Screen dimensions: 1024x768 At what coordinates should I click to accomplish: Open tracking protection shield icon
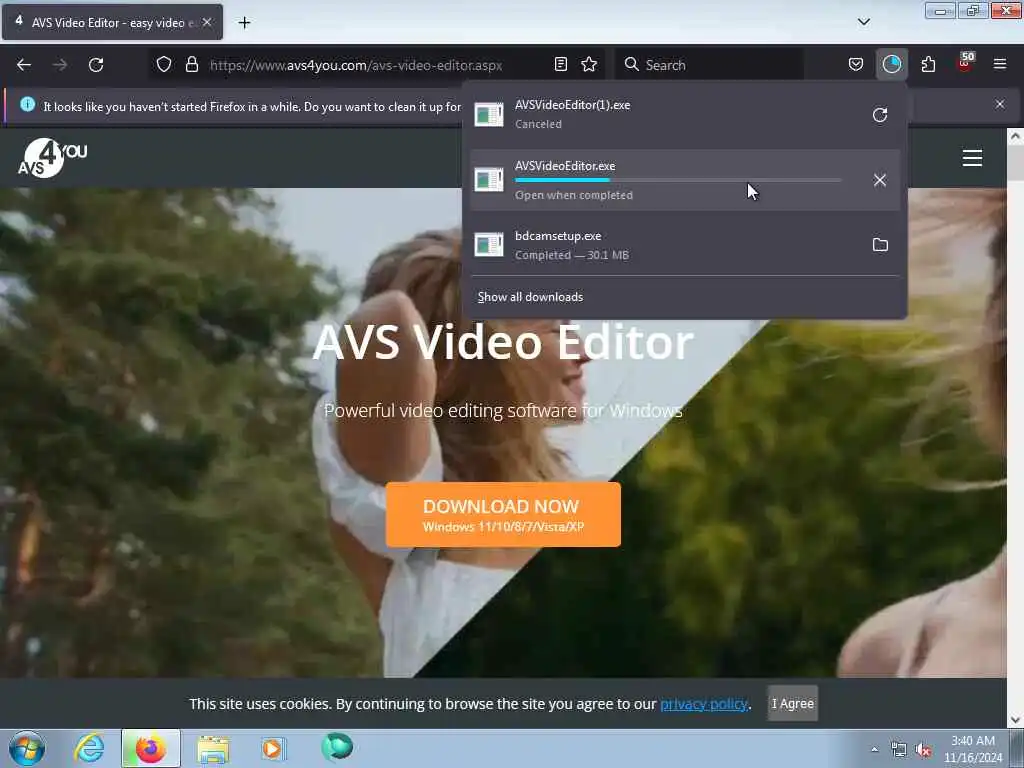click(x=164, y=64)
